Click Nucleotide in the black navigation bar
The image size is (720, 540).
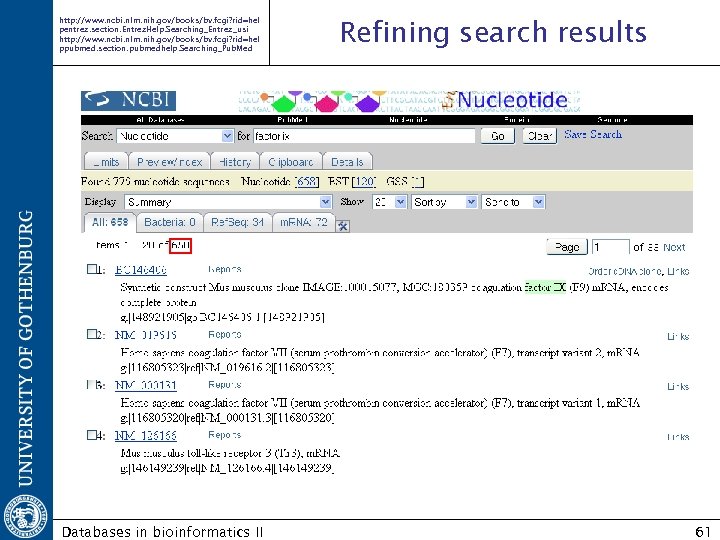click(x=408, y=120)
